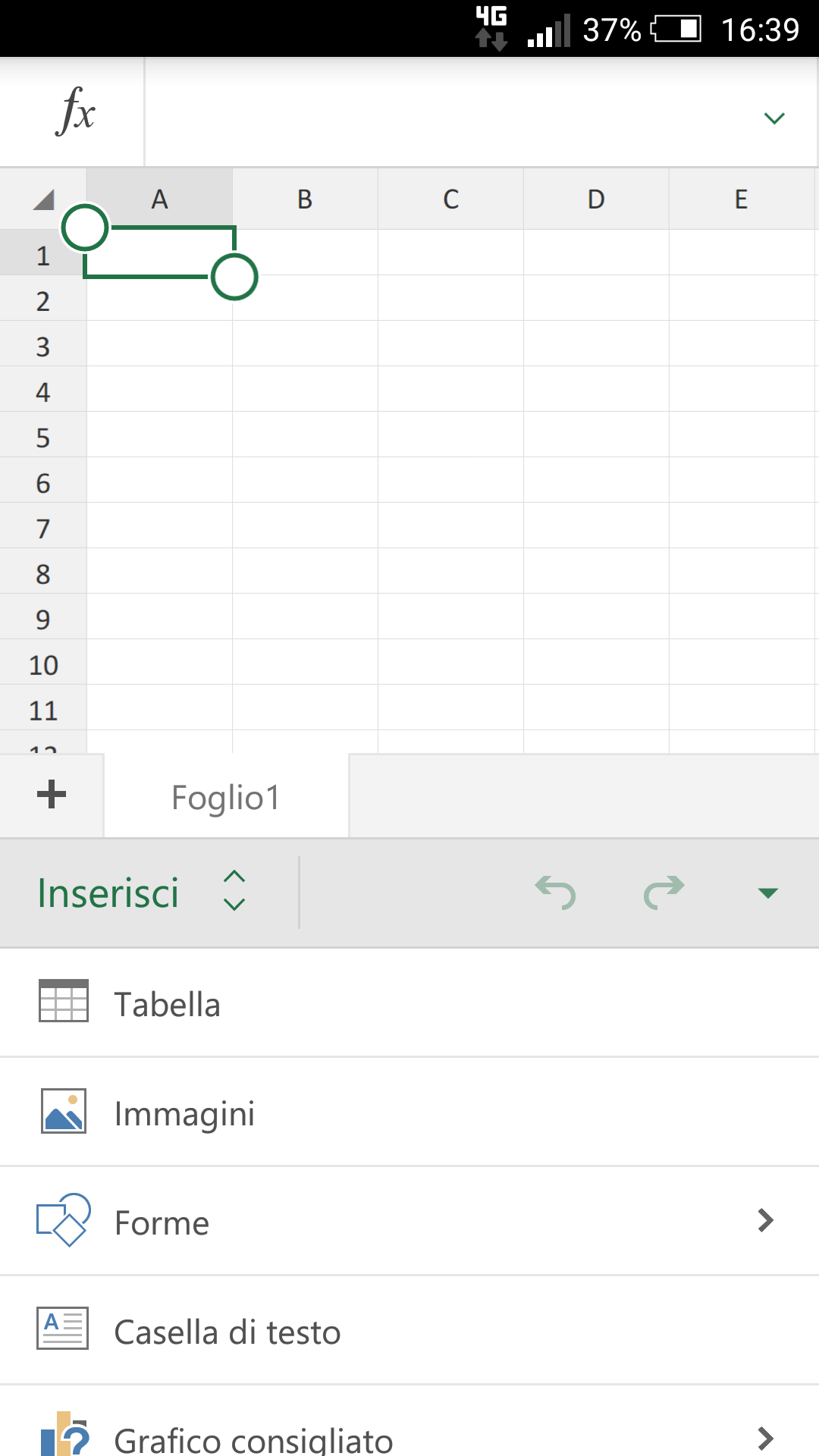The height and width of the screenshot is (1456, 819).
Task: Select column C header
Action: pyautogui.click(x=450, y=199)
